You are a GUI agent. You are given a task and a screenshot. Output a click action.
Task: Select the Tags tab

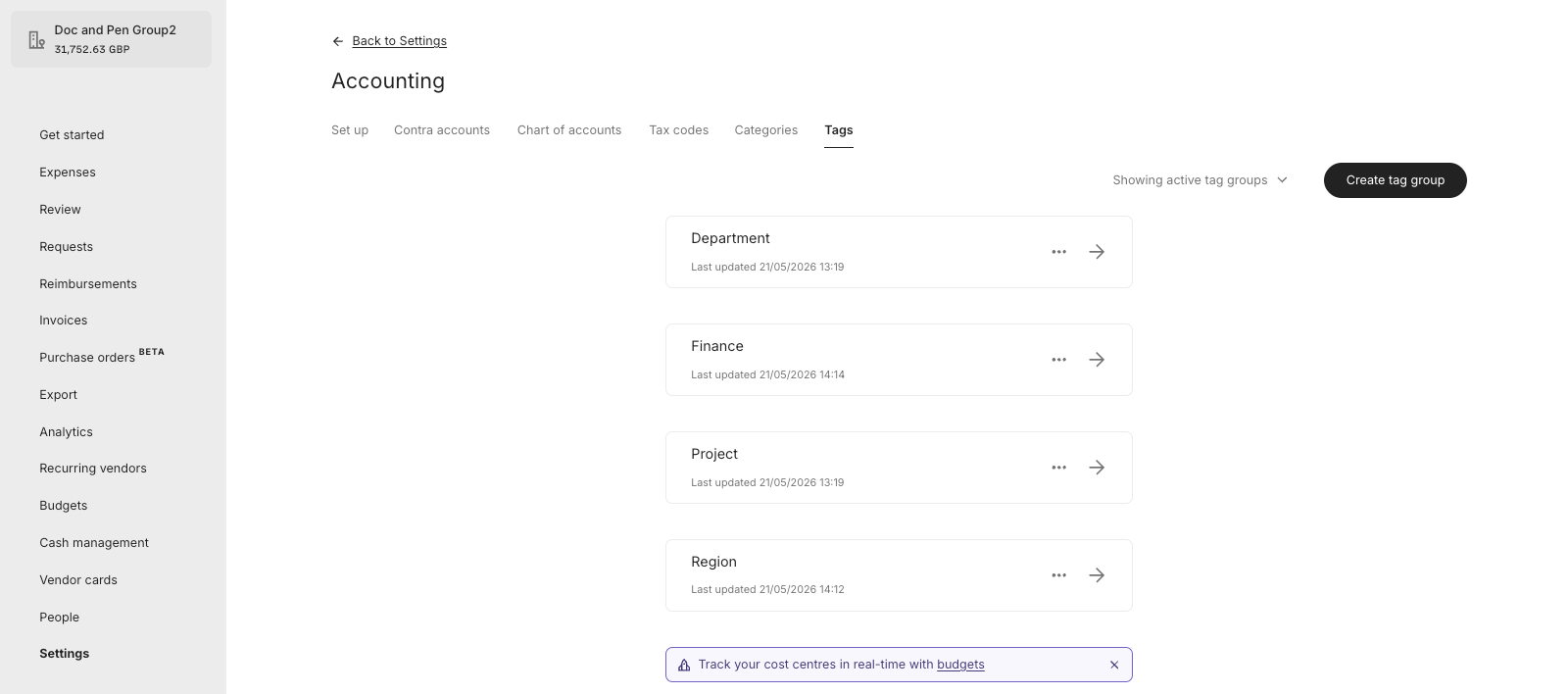pyautogui.click(x=839, y=130)
